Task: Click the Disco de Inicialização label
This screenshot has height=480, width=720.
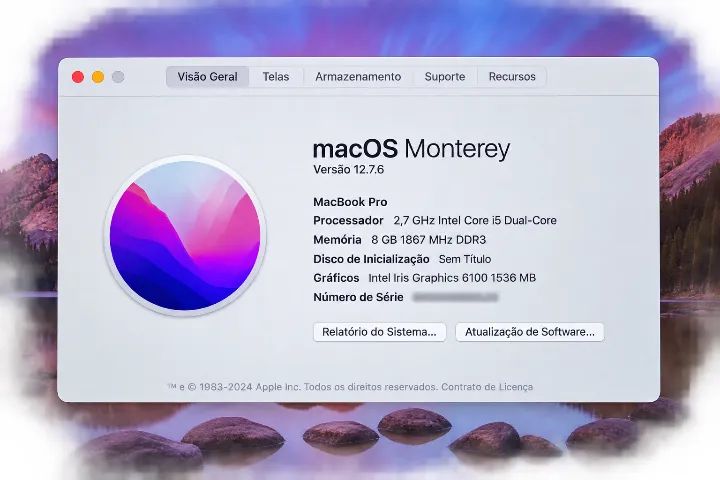Action: pos(371,259)
